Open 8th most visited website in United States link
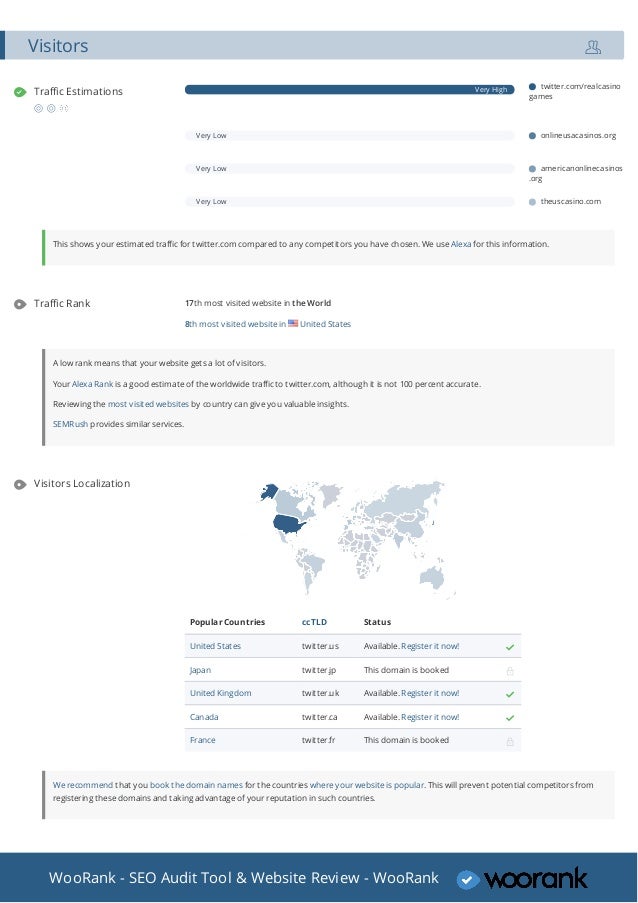638x903 pixels. click(268, 324)
